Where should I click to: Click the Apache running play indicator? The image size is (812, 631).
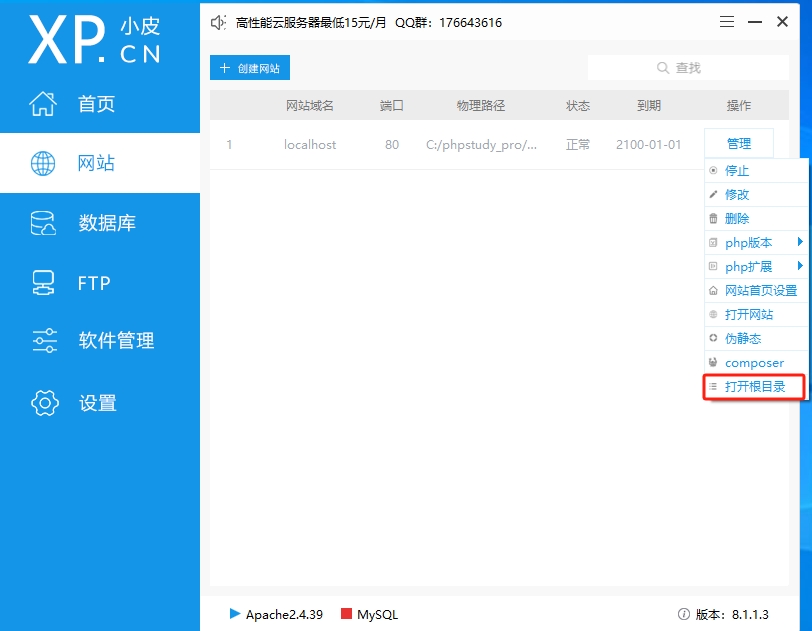click(235, 614)
